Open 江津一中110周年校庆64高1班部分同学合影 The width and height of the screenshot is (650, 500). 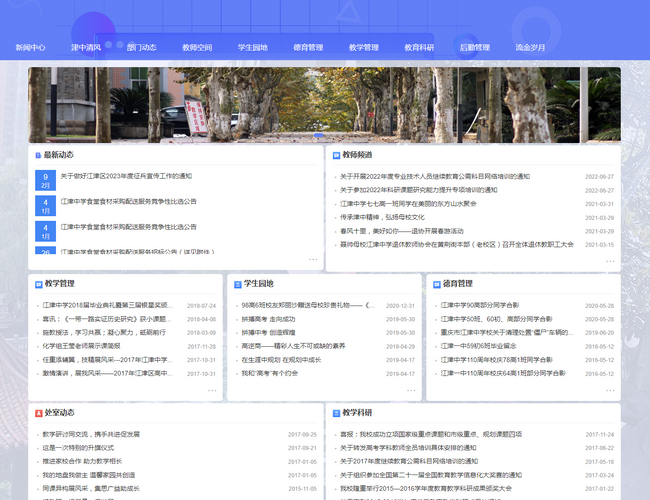pyautogui.click(x=503, y=373)
